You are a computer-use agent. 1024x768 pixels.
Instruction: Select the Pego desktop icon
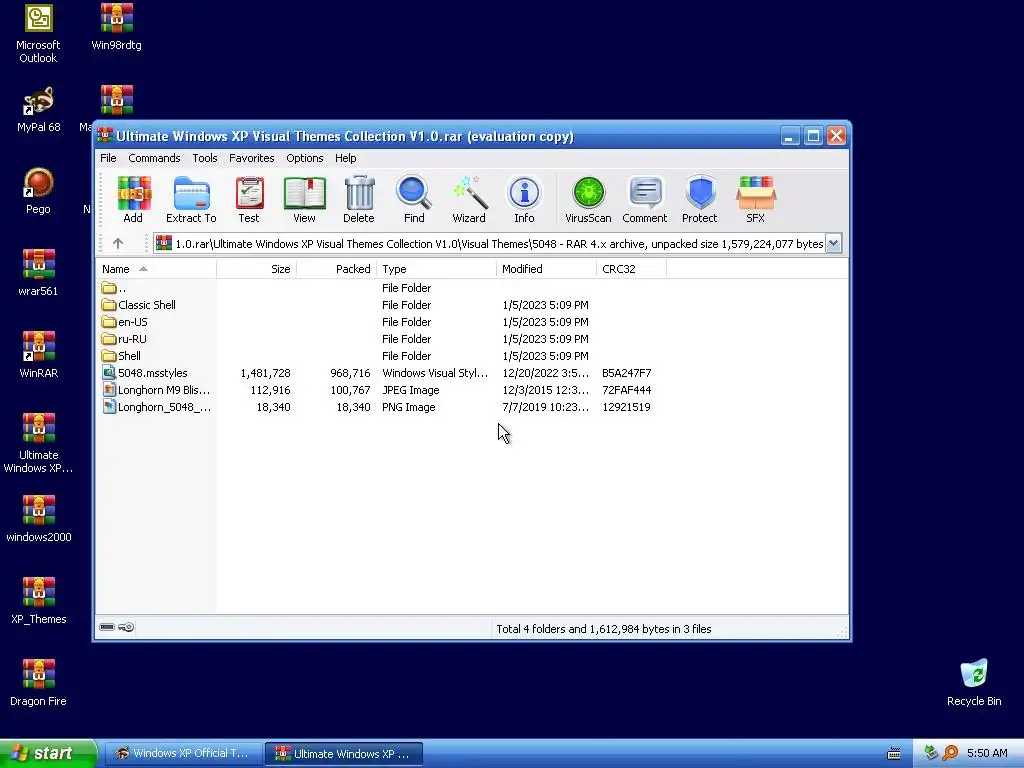(x=38, y=191)
